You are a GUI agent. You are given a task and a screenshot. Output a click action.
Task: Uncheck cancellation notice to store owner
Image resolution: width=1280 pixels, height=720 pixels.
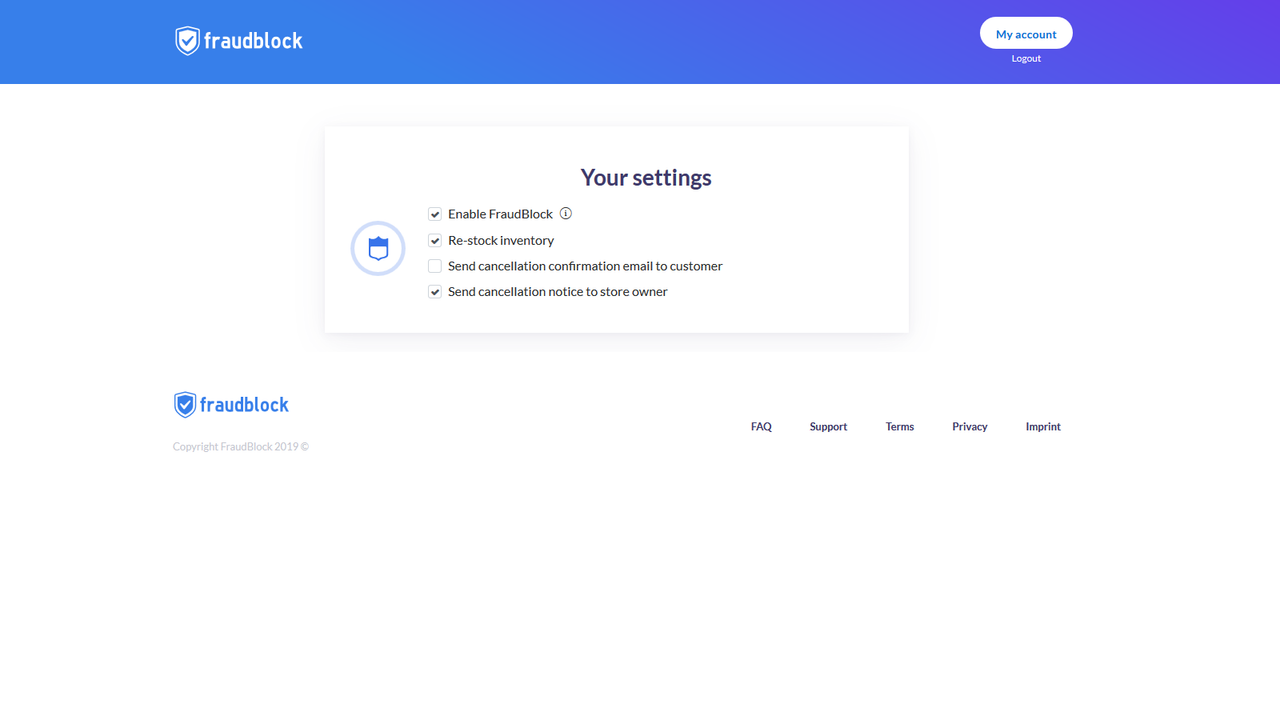point(435,292)
